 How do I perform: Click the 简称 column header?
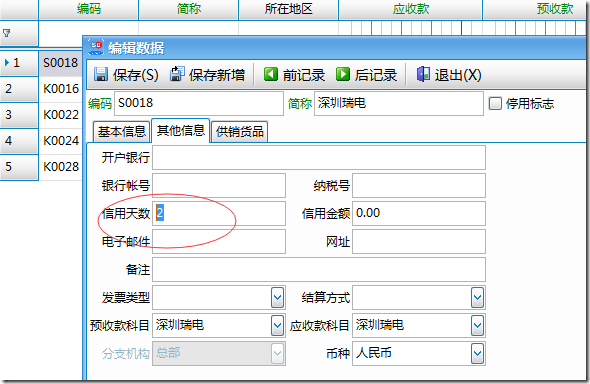189,9
